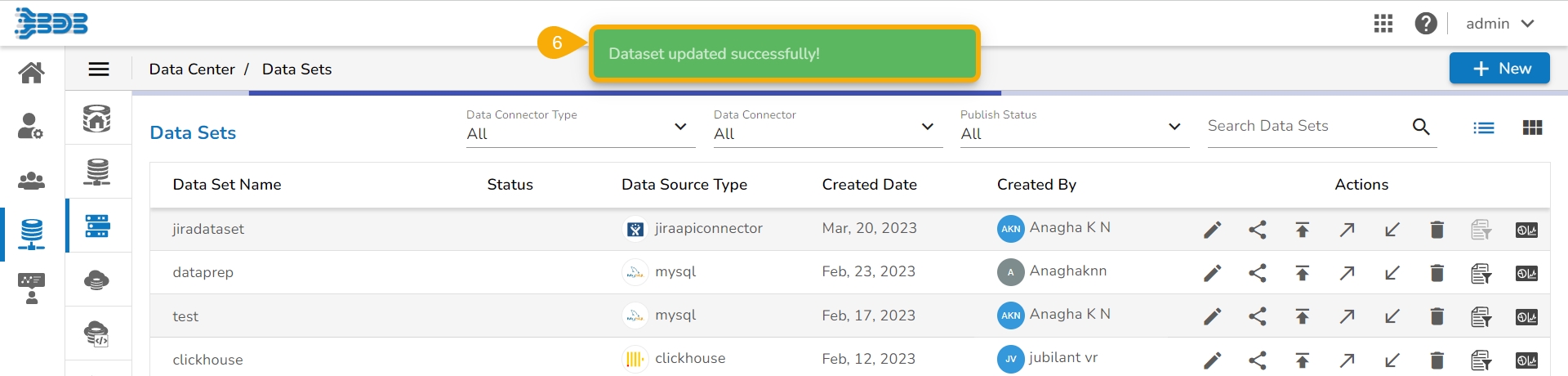Click into the Search Data Sets field
Viewport: 1568px width, 376px height.
click(1305, 126)
